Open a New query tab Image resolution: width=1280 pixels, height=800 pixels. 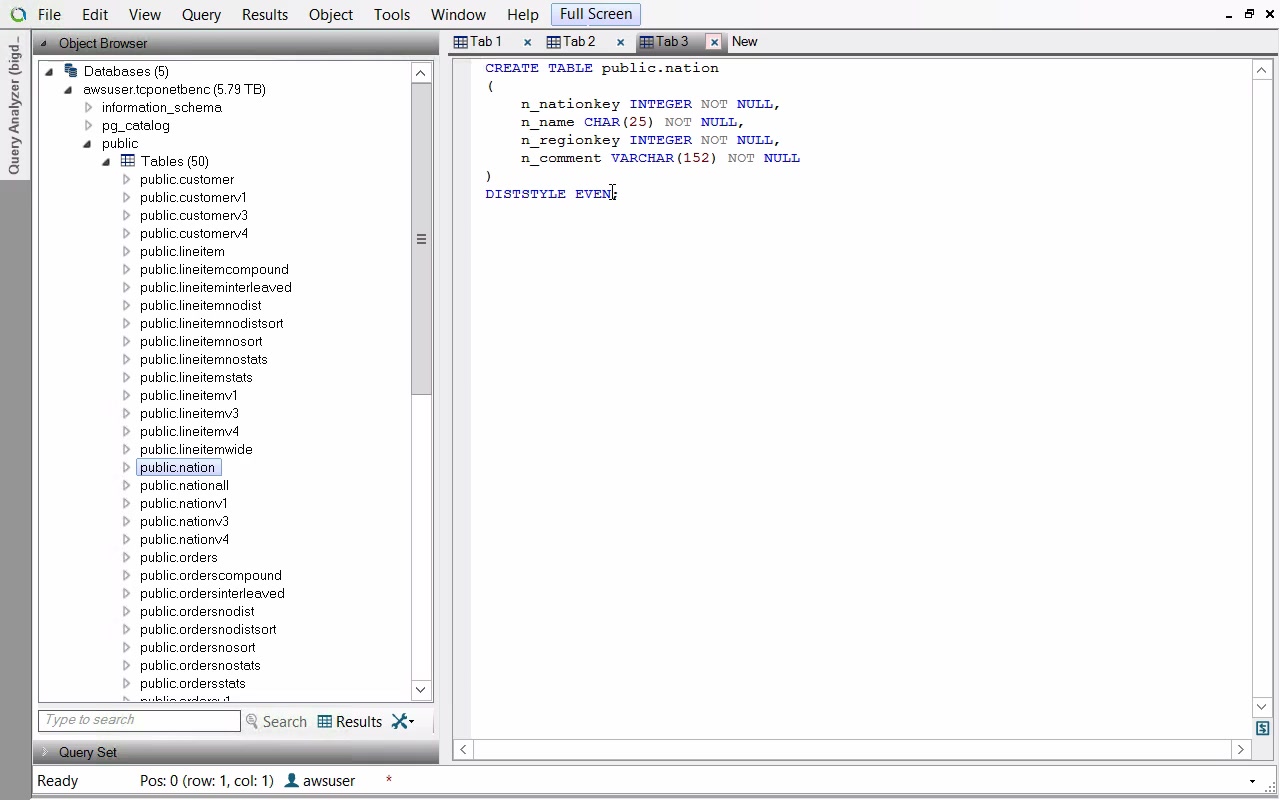click(x=744, y=42)
